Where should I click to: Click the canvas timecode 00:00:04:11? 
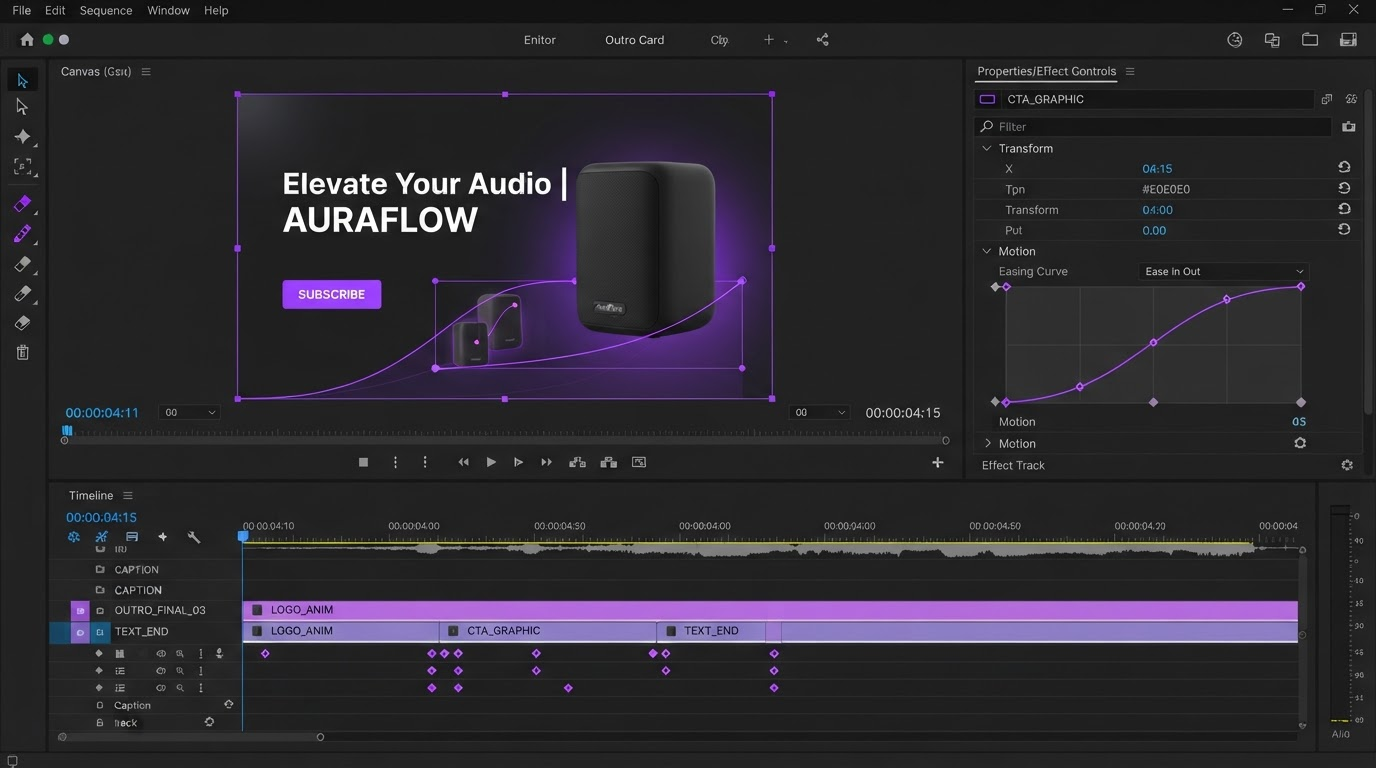click(102, 412)
